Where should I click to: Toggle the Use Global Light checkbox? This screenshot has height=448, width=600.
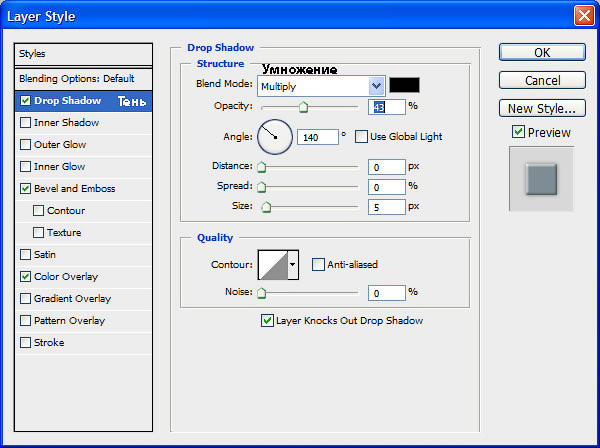click(361, 137)
